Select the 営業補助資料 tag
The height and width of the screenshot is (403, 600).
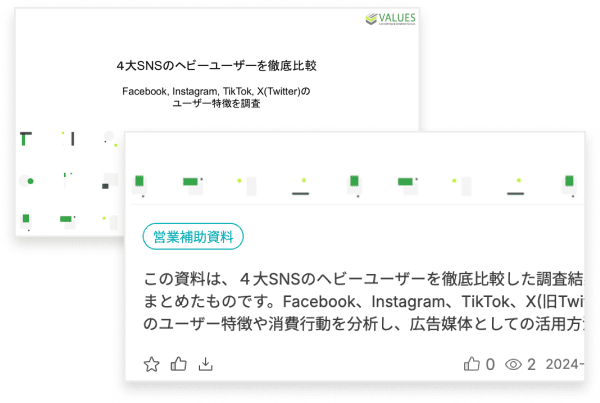point(193,237)
